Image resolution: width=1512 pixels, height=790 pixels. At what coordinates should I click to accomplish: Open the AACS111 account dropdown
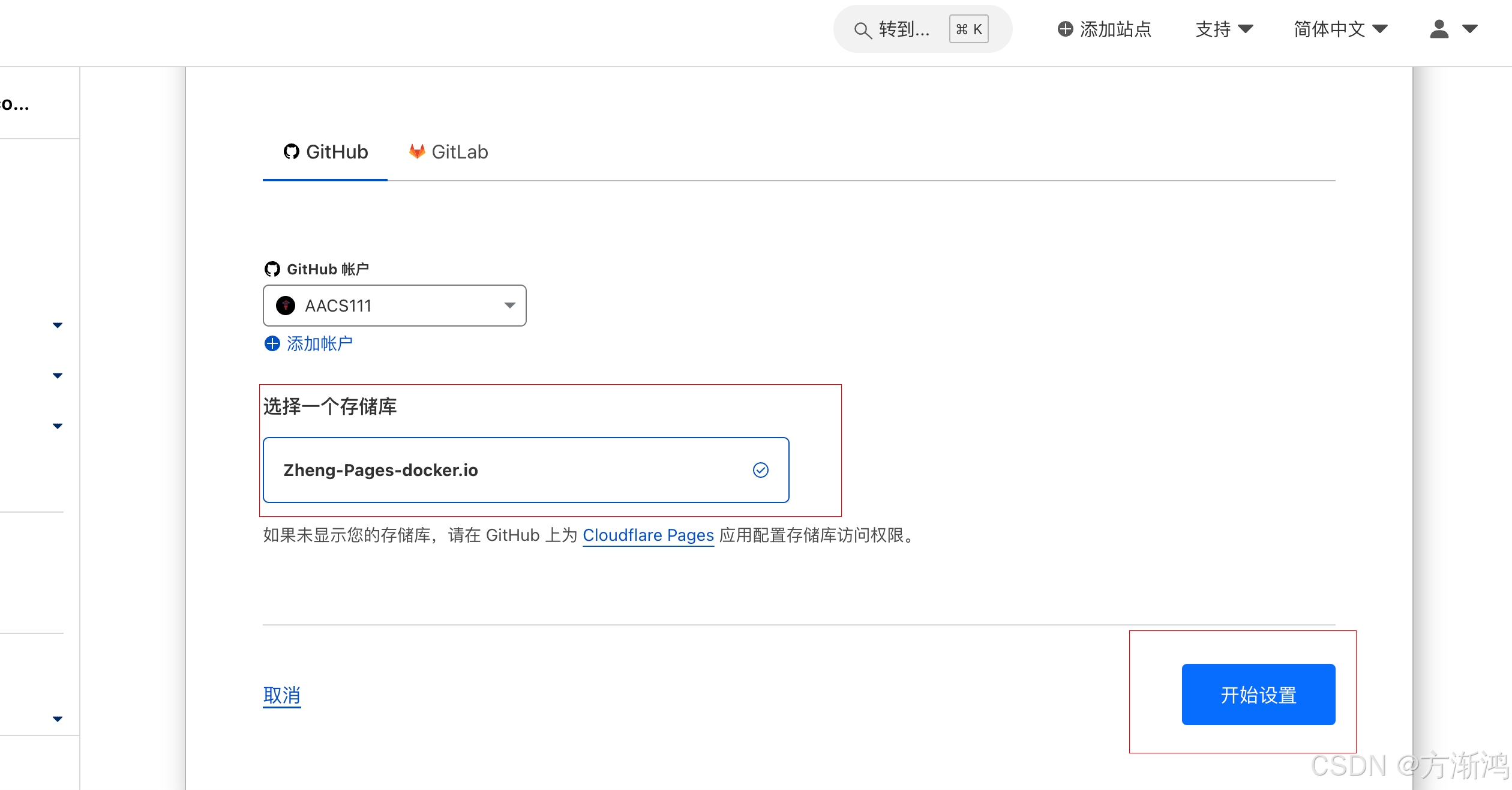pos(509,306)
